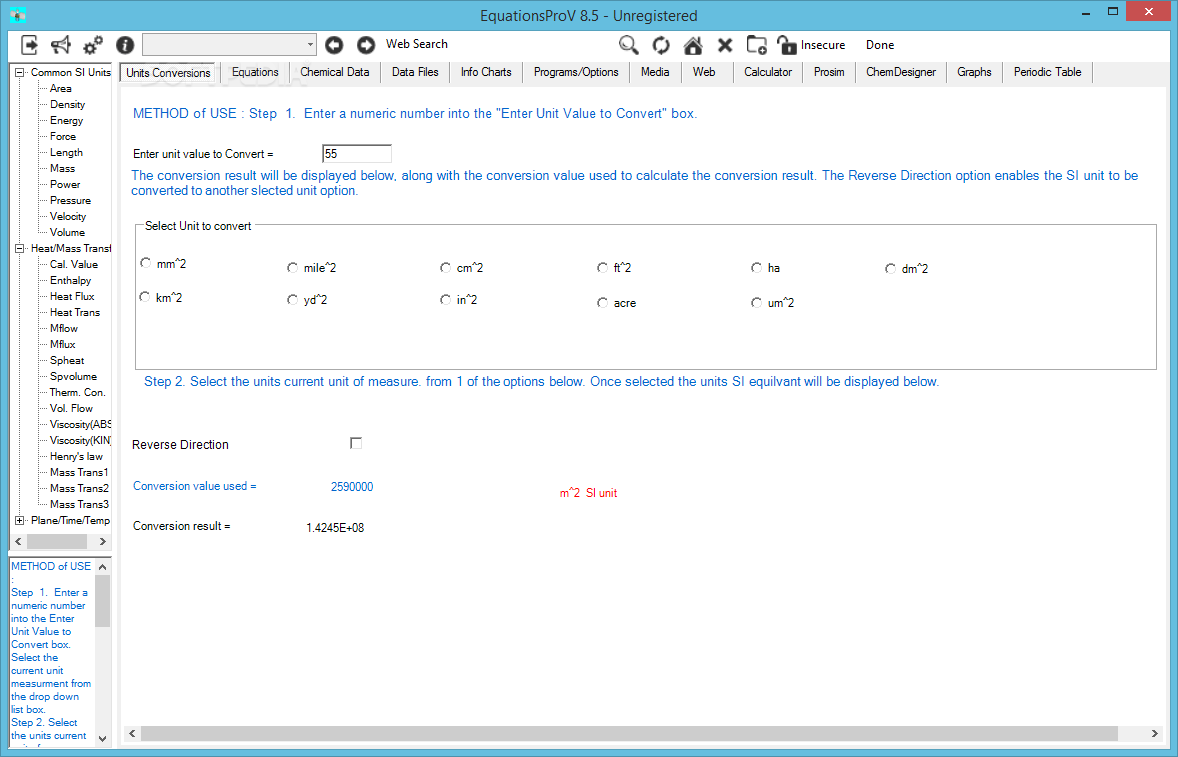Open the Chemical Data tab

334,72
